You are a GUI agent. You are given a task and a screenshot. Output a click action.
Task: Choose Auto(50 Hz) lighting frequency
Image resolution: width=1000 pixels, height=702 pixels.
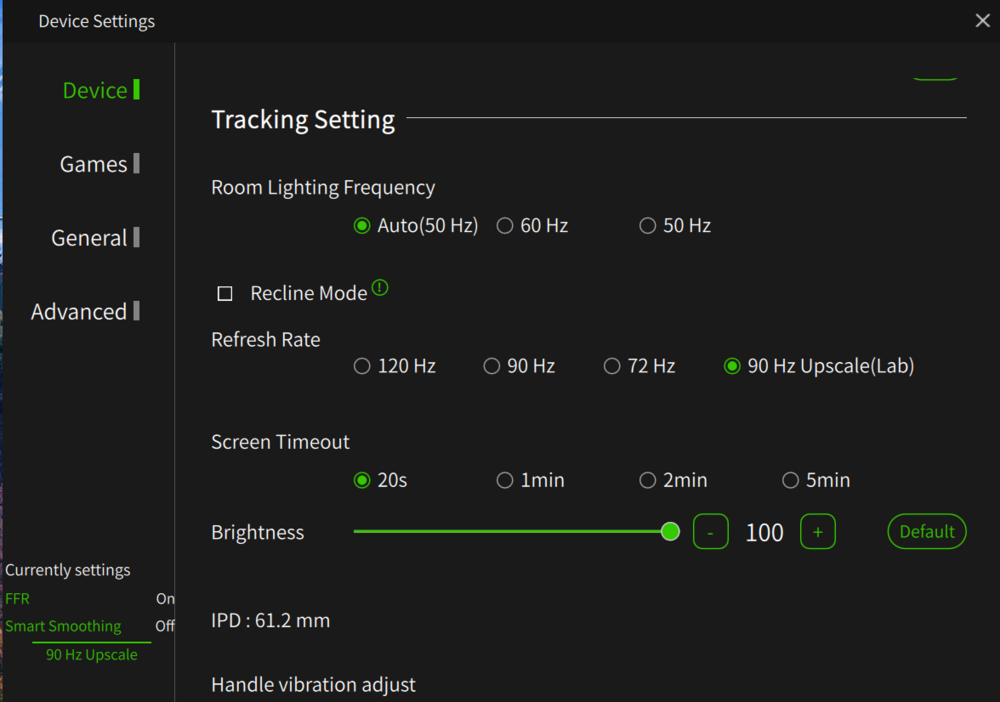coord(362,226)
